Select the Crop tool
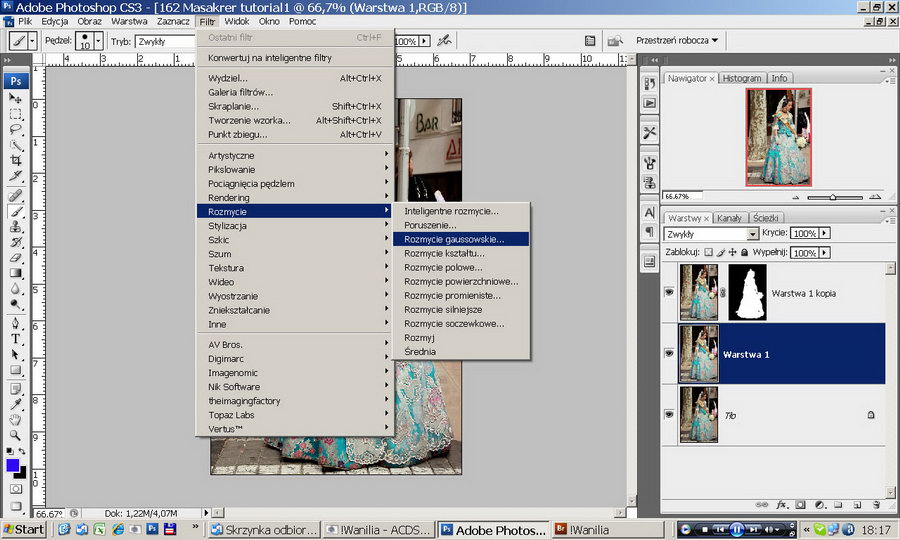Image resolution: width=900 pixels, height=540 pixels. tap(16, 160)
